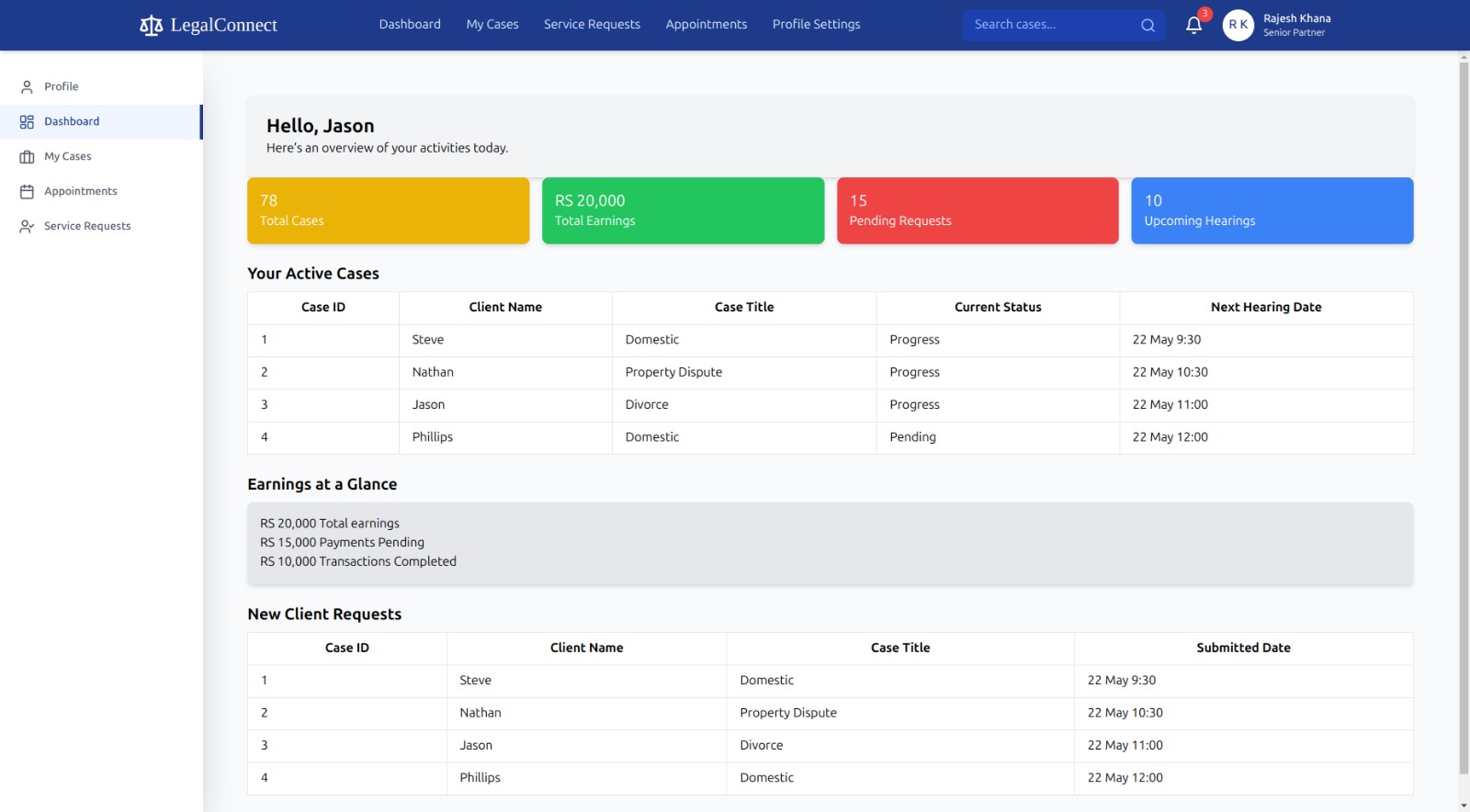Screen dimensions: 1470x812
Task: Click the Appointments calendar icon in sidebar
Action: pyautogui.click(x=27, y=191)
